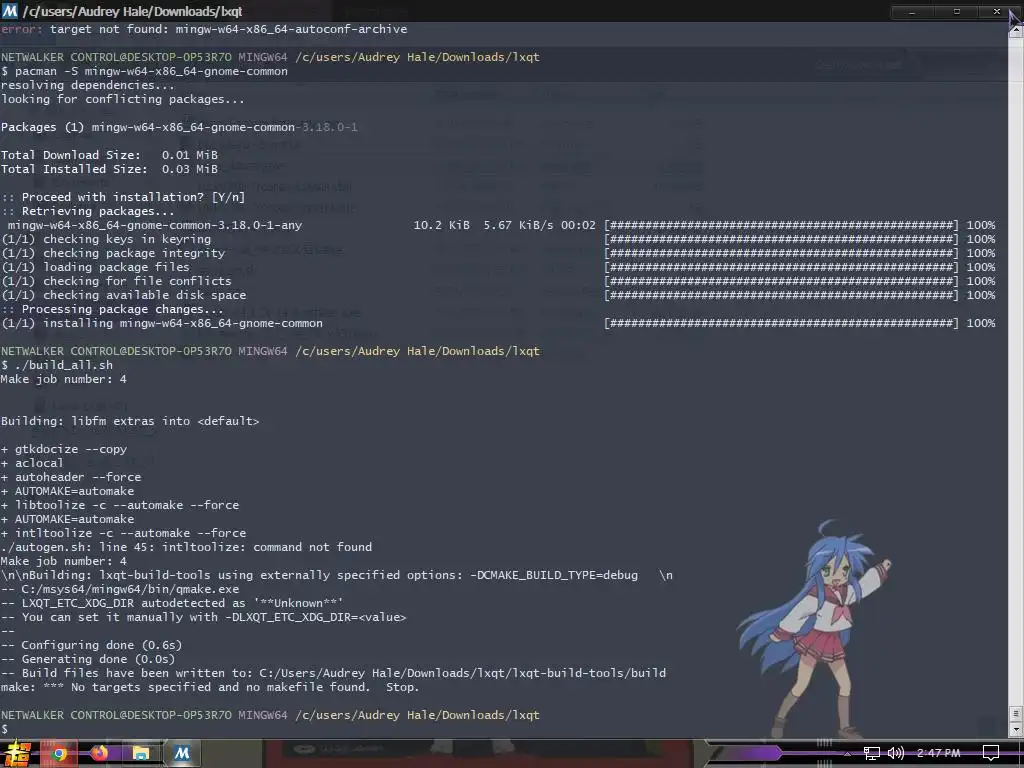Image resolution: width=1024 pixels, height=768 pixels.
Task: Click 'checking available disk space' line
Action: tap(123, 295)
